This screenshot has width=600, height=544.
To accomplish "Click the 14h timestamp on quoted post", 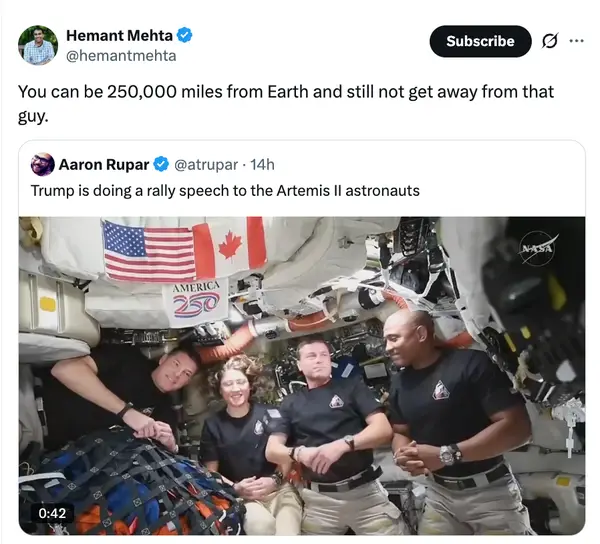I will [x=262, y=165].
